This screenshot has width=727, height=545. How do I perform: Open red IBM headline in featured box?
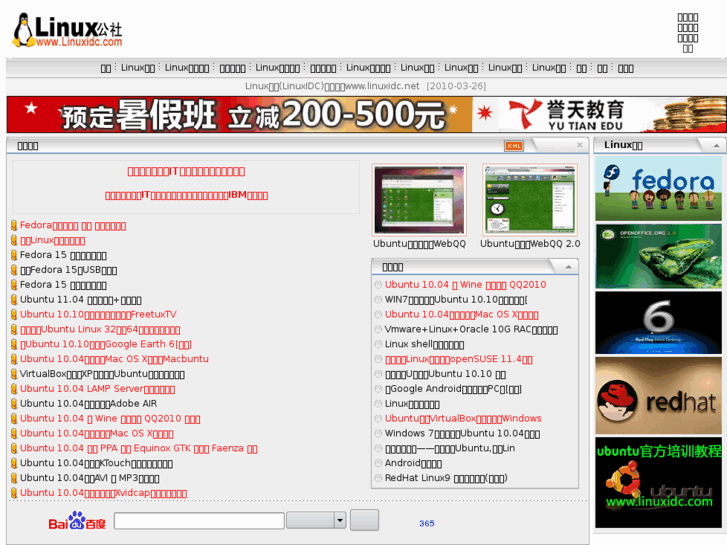click(x=186, y=195)
